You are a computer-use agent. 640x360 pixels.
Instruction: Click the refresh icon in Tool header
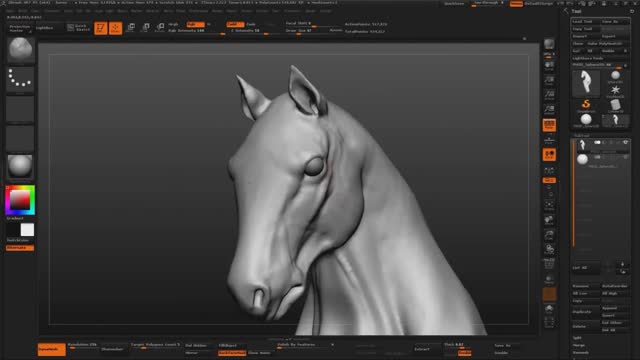(632, 11)
